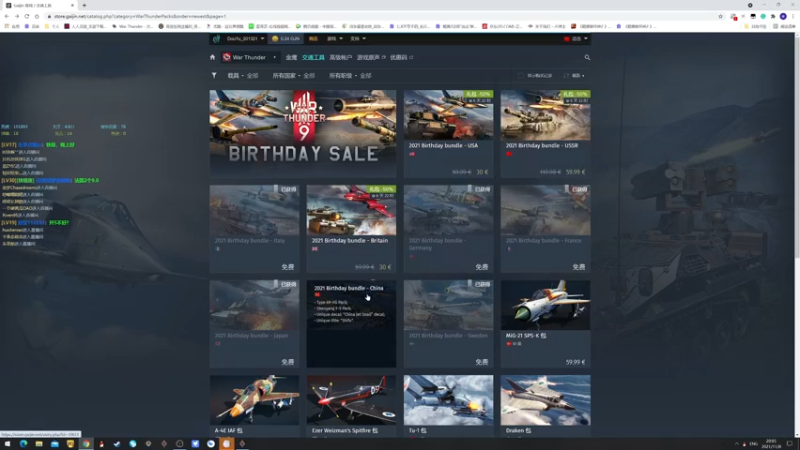Expand the support dropdown in top bar
The image size is (800, 450).
pos(358,39)
